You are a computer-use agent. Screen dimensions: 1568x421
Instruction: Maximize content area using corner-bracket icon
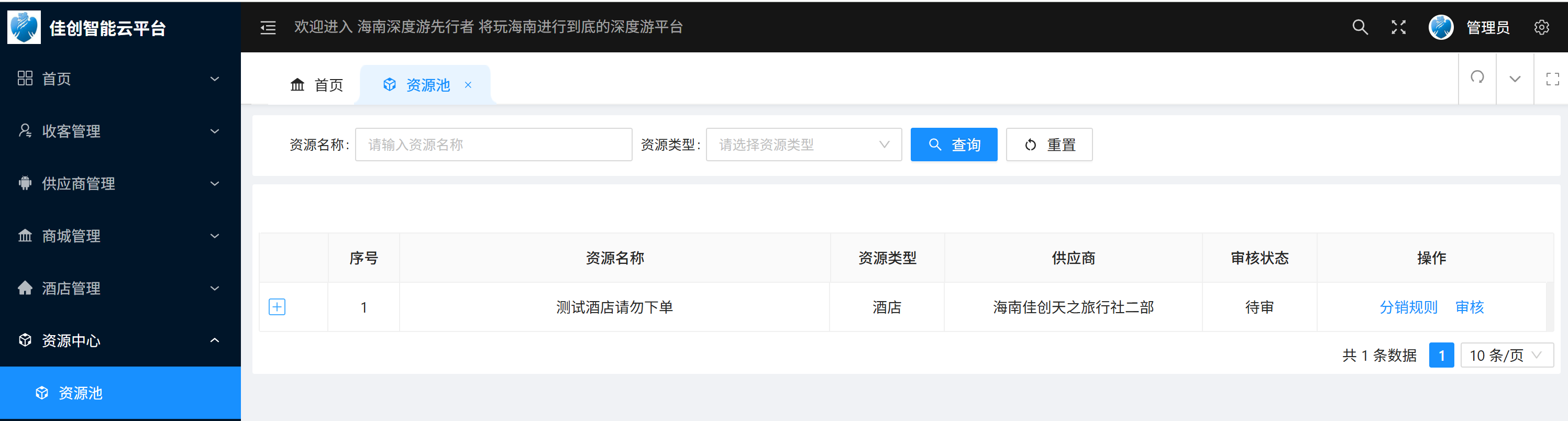coord(1552,79)
